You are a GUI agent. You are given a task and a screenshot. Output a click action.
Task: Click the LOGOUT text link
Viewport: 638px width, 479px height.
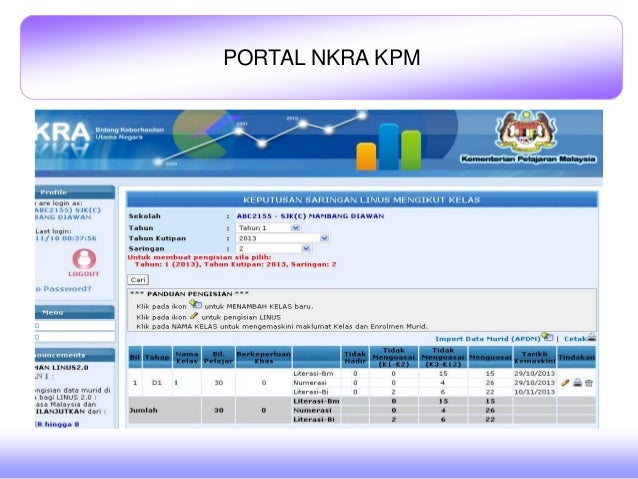(x=84, y=274)
